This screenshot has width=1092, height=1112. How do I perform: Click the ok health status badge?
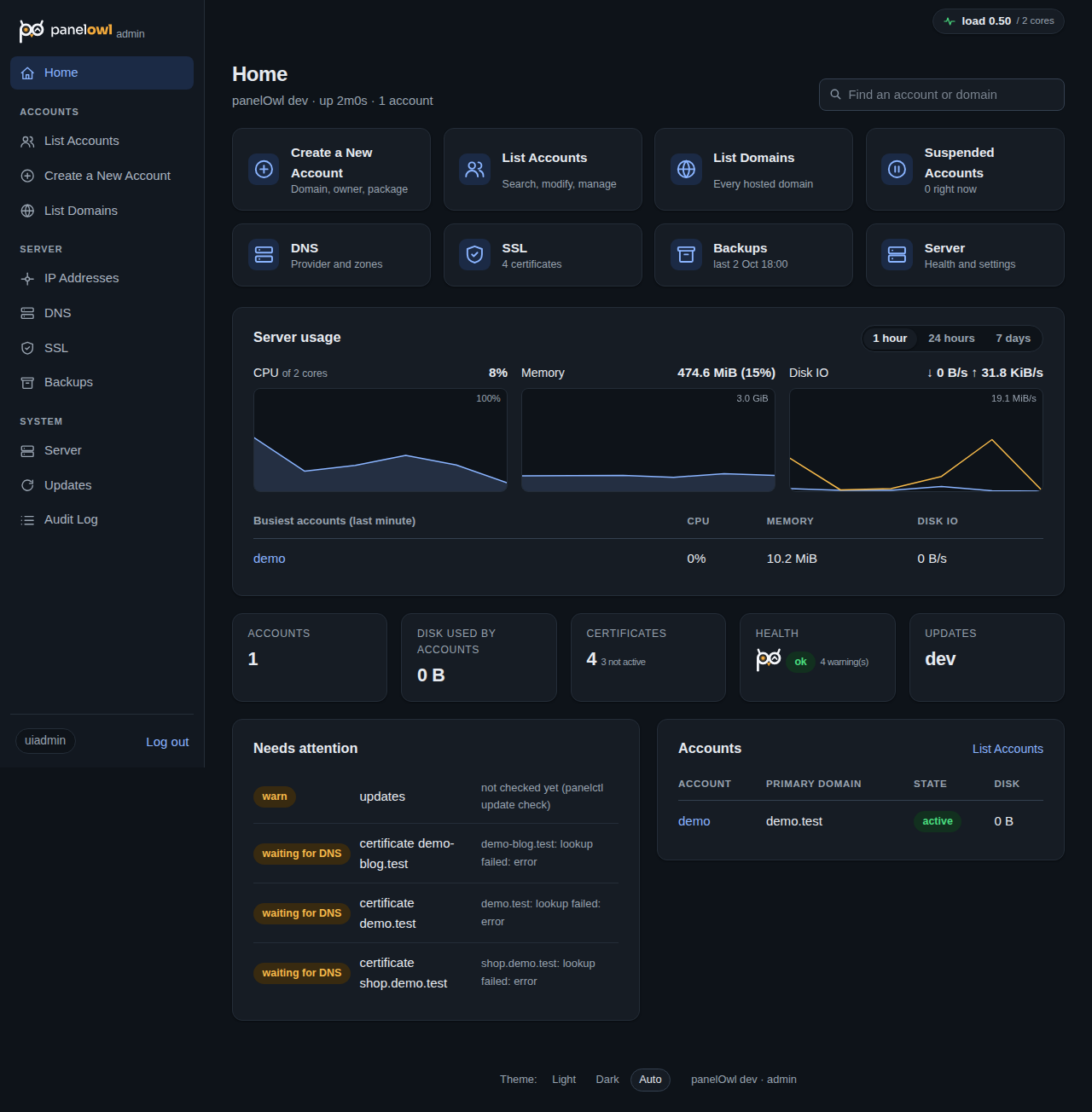(800, 662)
